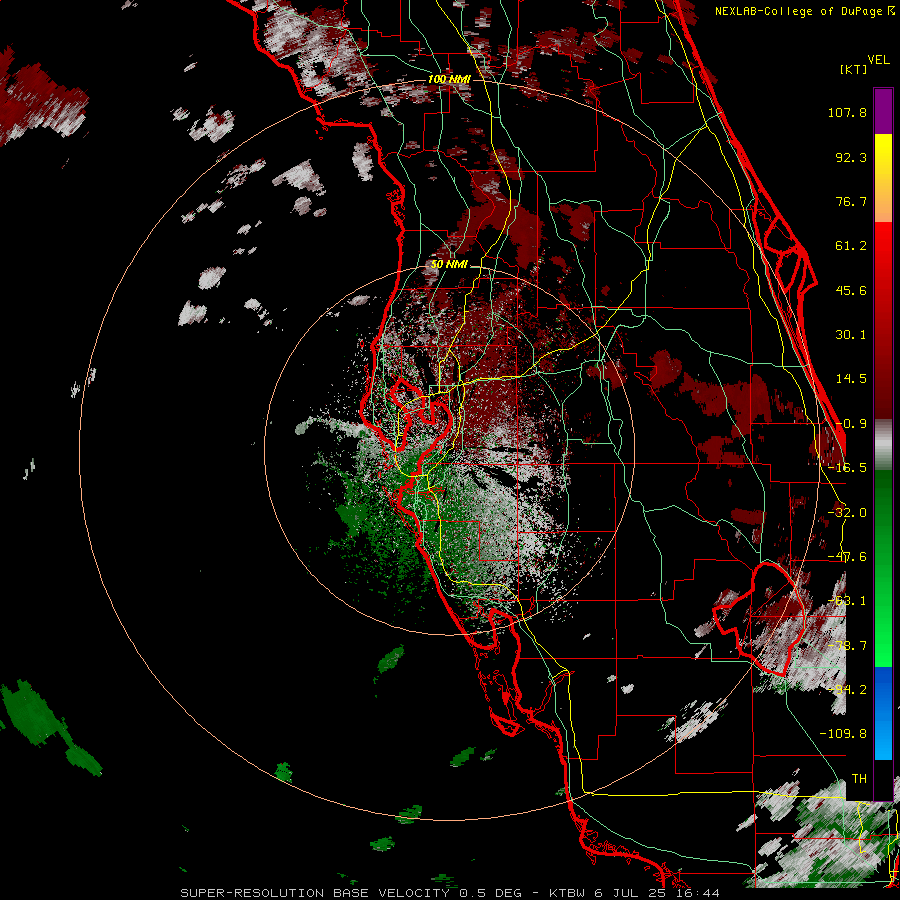
Task: Select the -0.9 velocity scale value
Action: pos(851,424)
